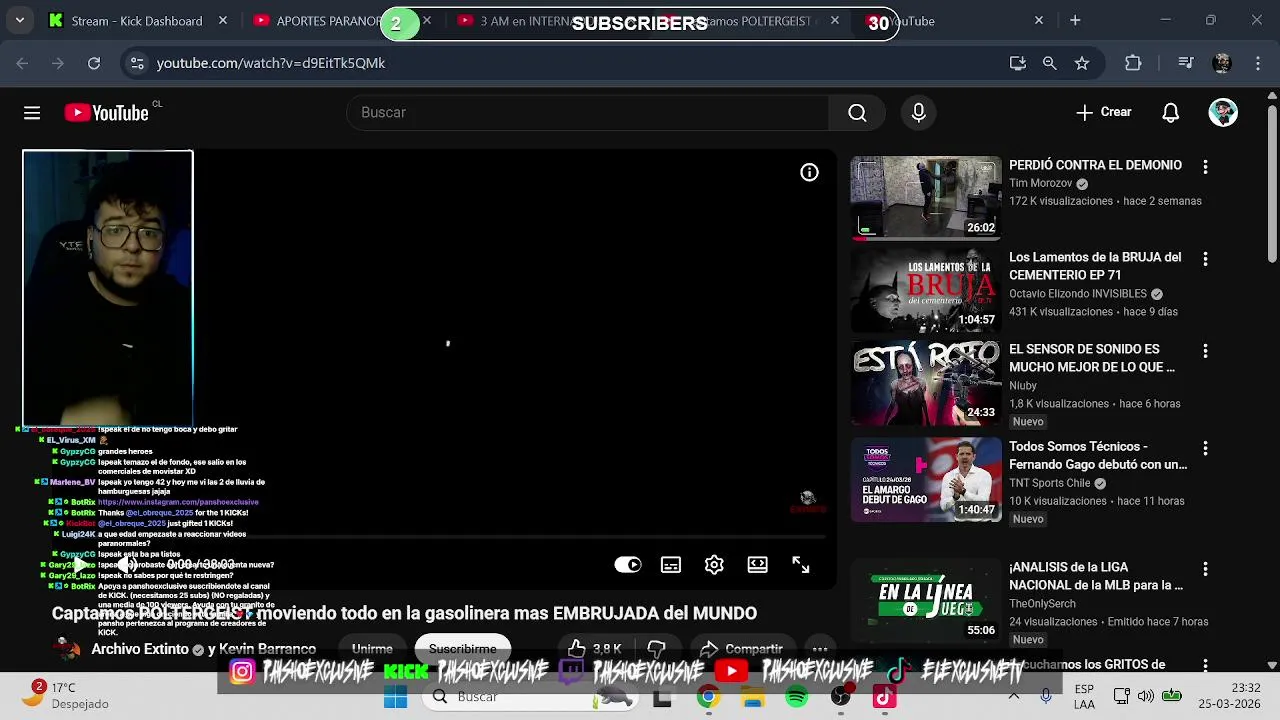Open options for BRUJA del CEMENTERIO video
Viewport: 1280px width, 720px height.
click(x=1205, y=259)
